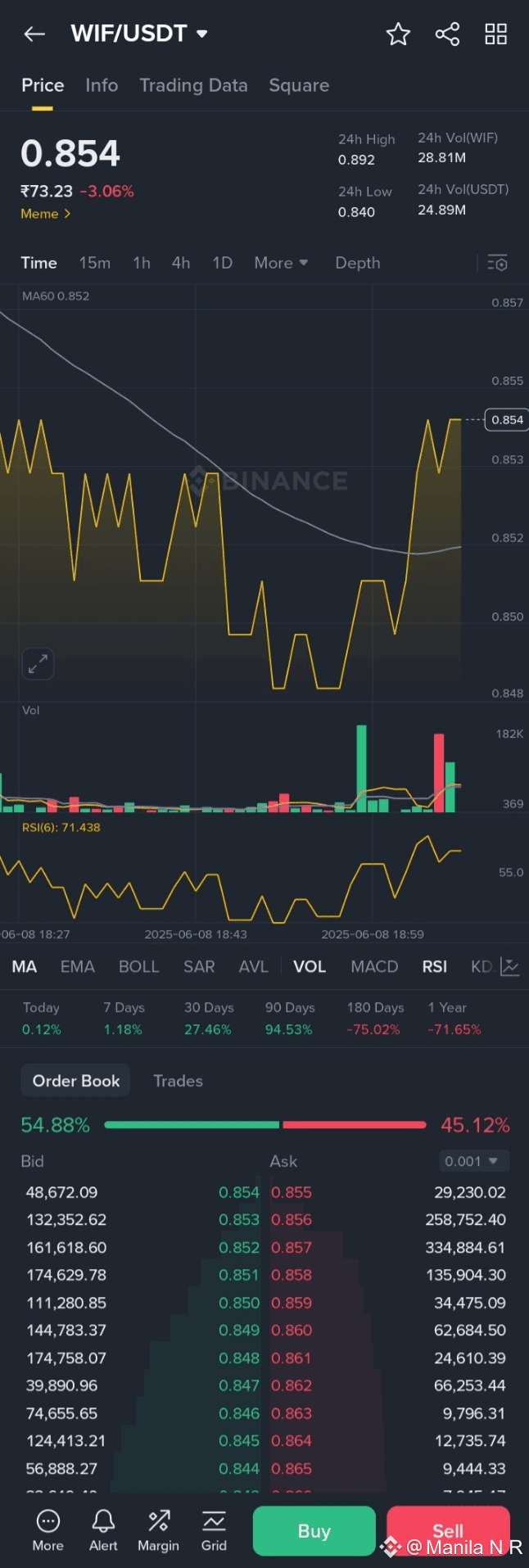Image resolution: width=529 pixels, height=1568 pixels.
Task: Toggle MA indicator
Action: (25, 967)
